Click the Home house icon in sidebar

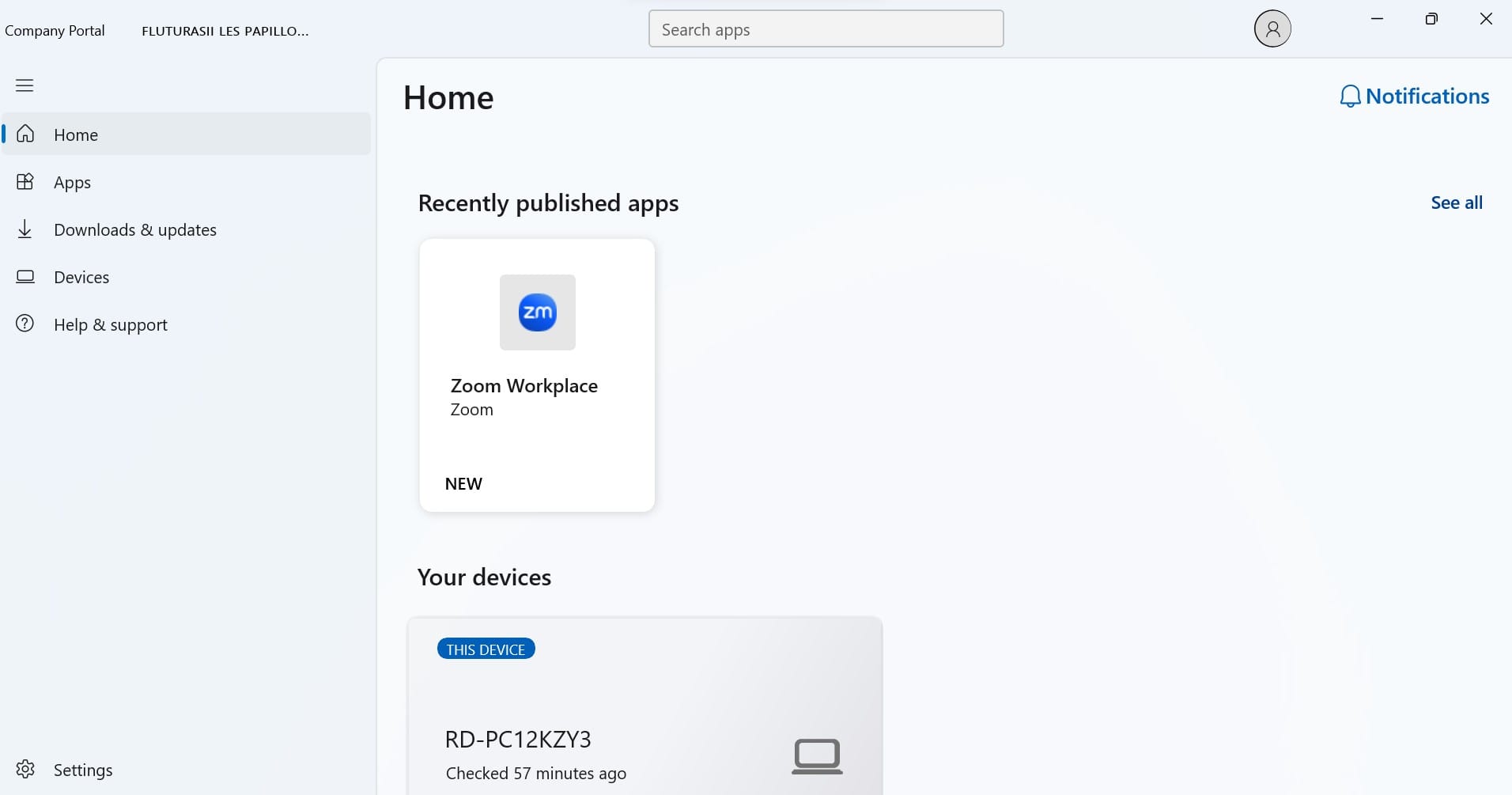[25, 134]
